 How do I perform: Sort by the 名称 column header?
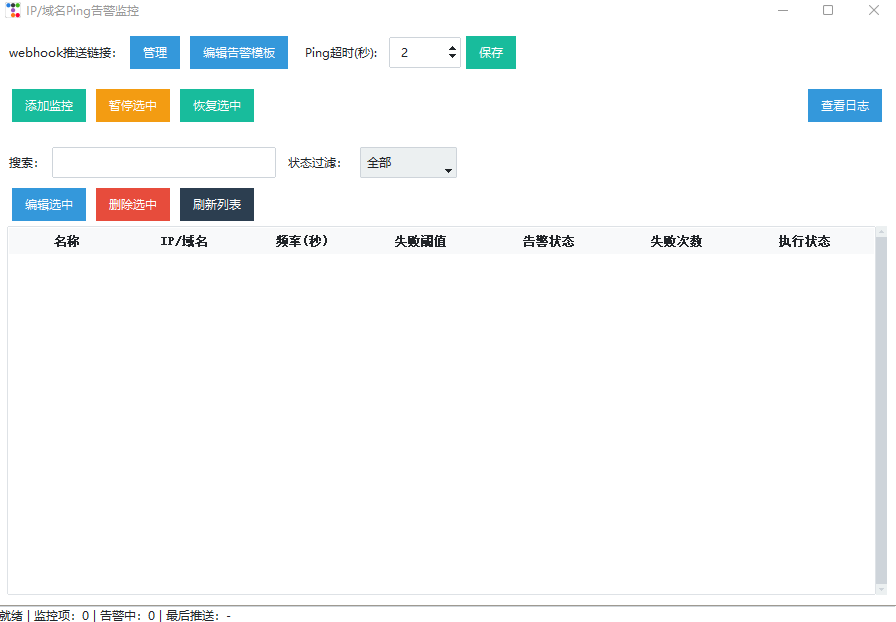(67, 241)
